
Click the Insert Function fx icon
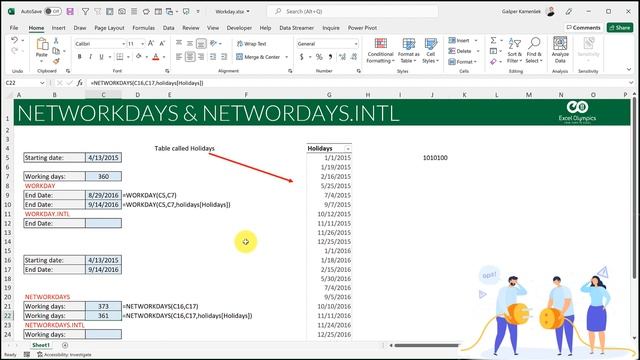(80, 83)
